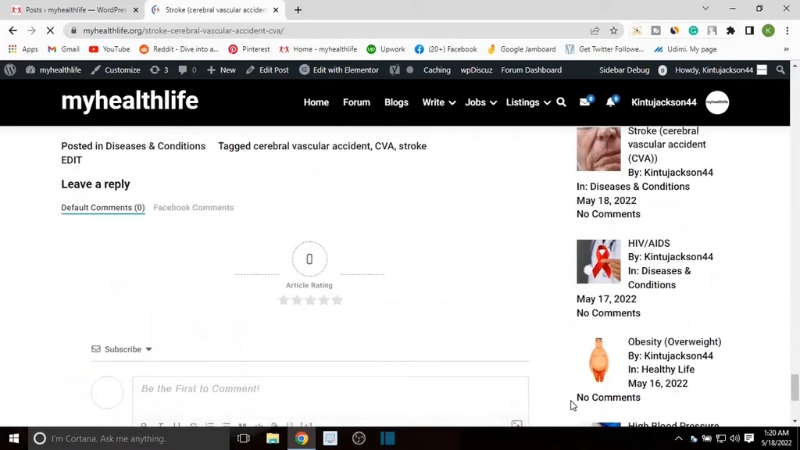
Task: Open the side panel icon in Chrome toolbar
Action: [x=749, y=31]
